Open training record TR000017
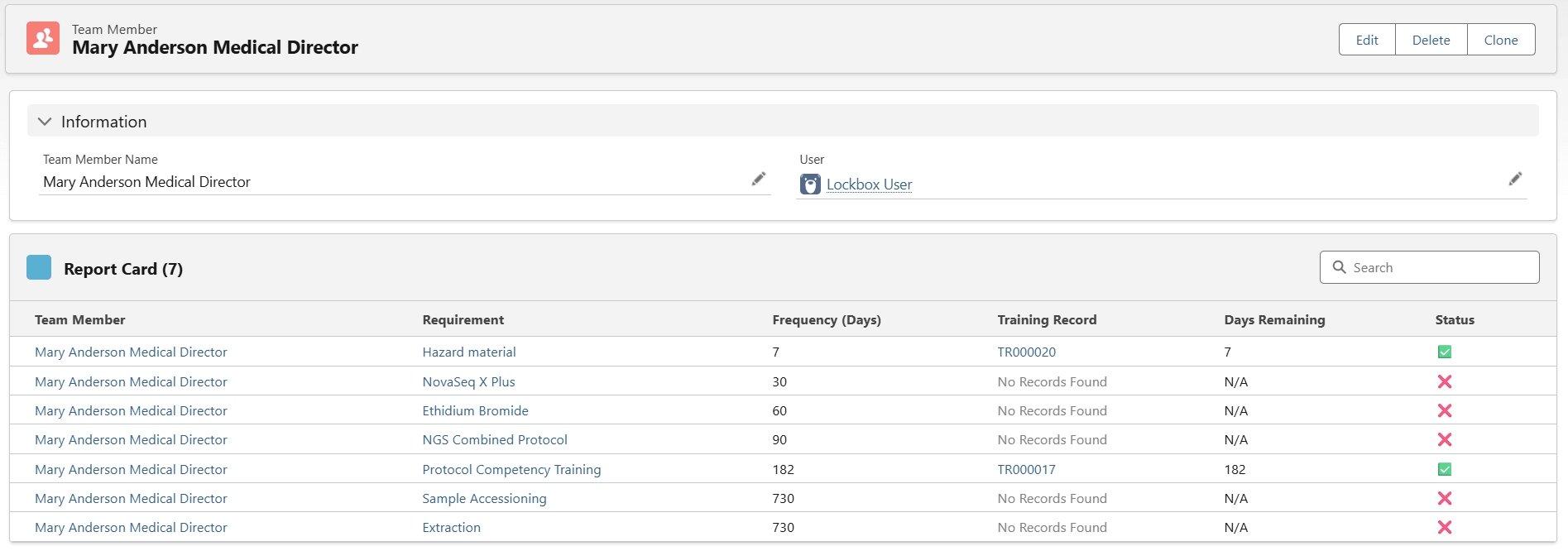The image size is (1568, 551). tap(1026, 469)
